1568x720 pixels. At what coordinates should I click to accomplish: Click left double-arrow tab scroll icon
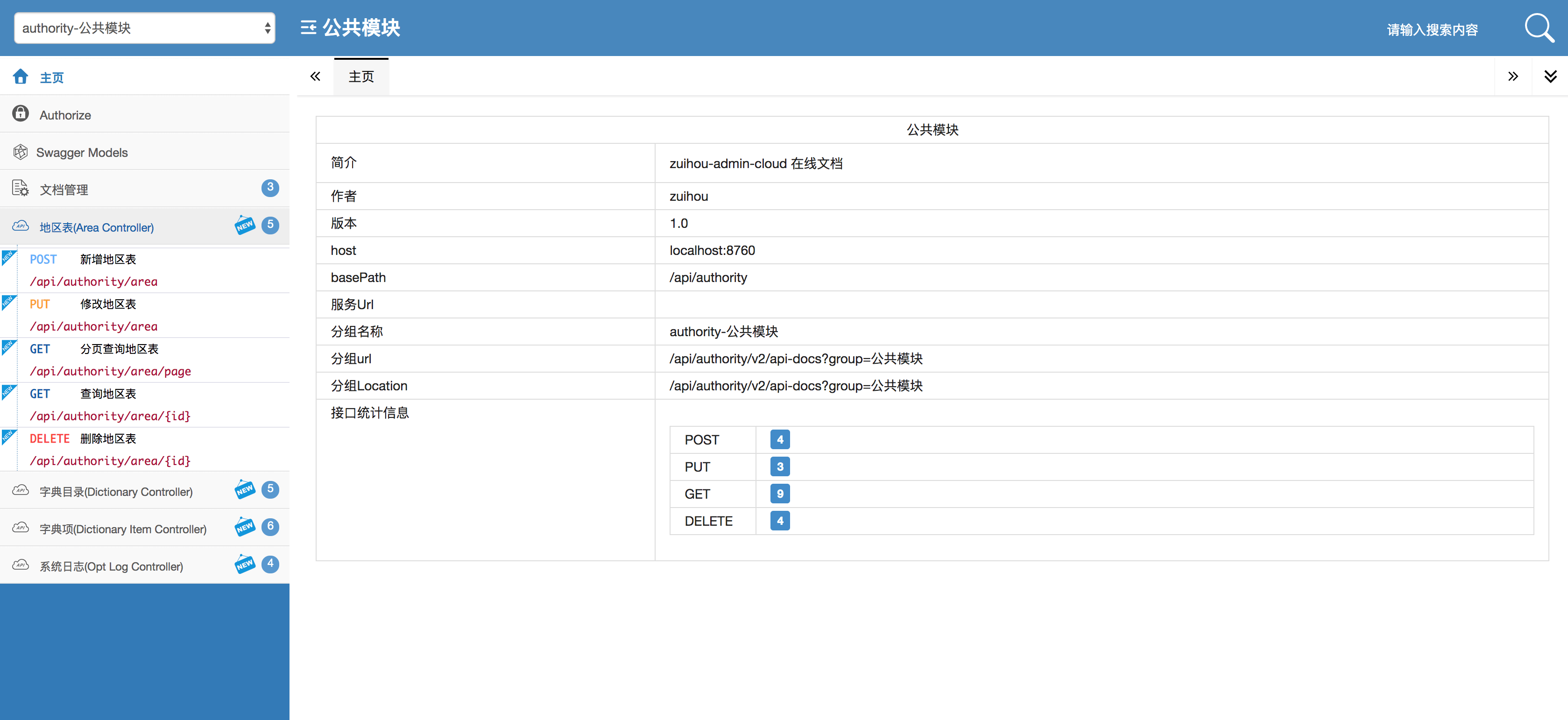315,77
